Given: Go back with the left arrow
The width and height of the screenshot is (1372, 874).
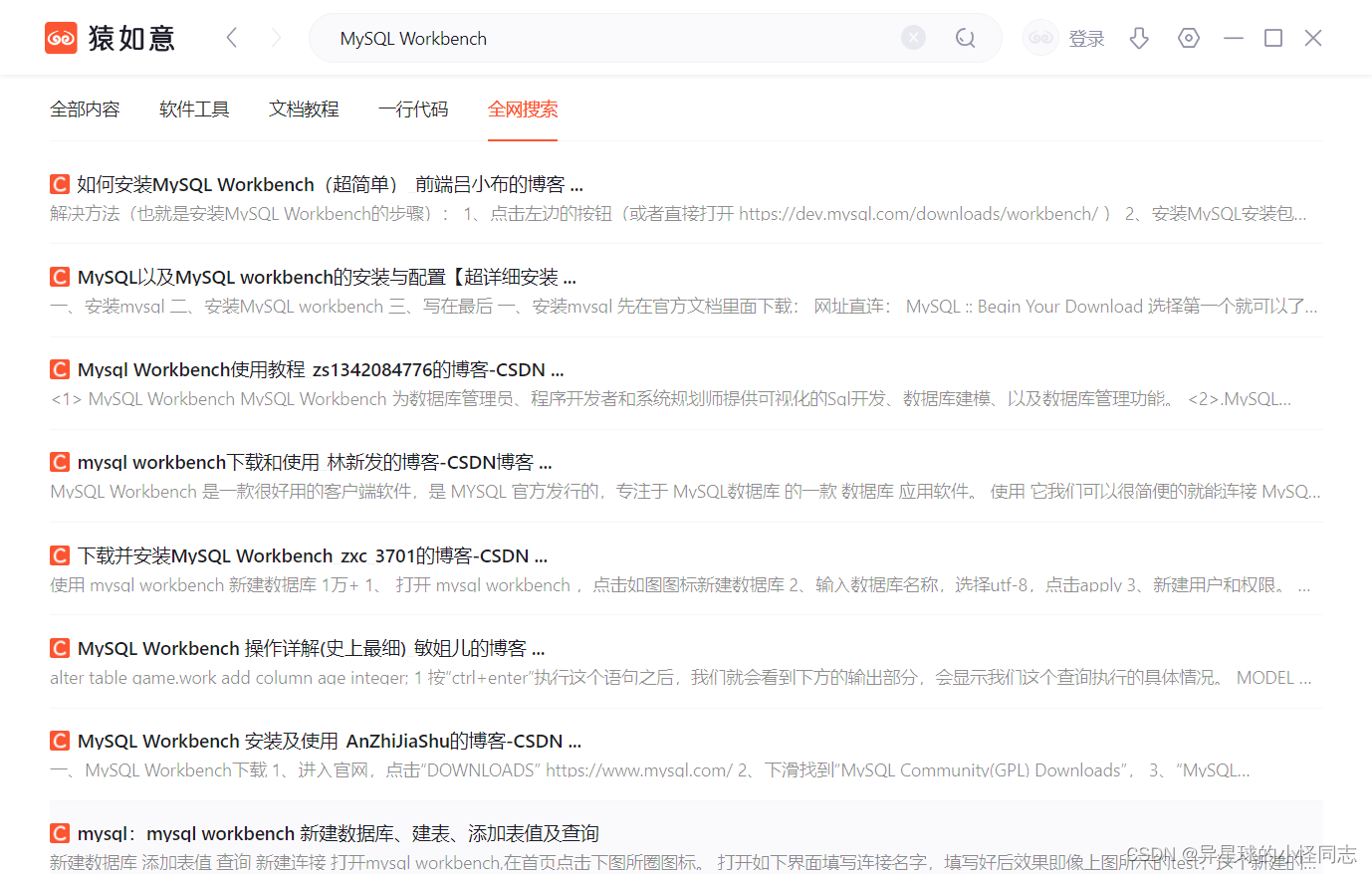Looking at the screenshot, I should (232, 38).
